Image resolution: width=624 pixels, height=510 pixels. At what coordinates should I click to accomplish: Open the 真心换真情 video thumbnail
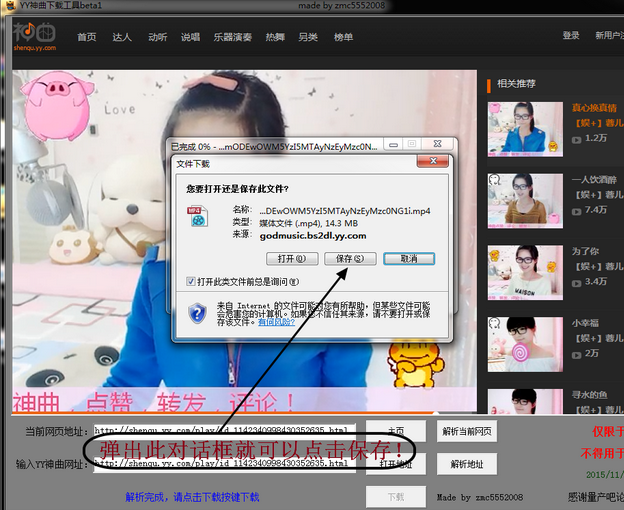tap(525, 129)
